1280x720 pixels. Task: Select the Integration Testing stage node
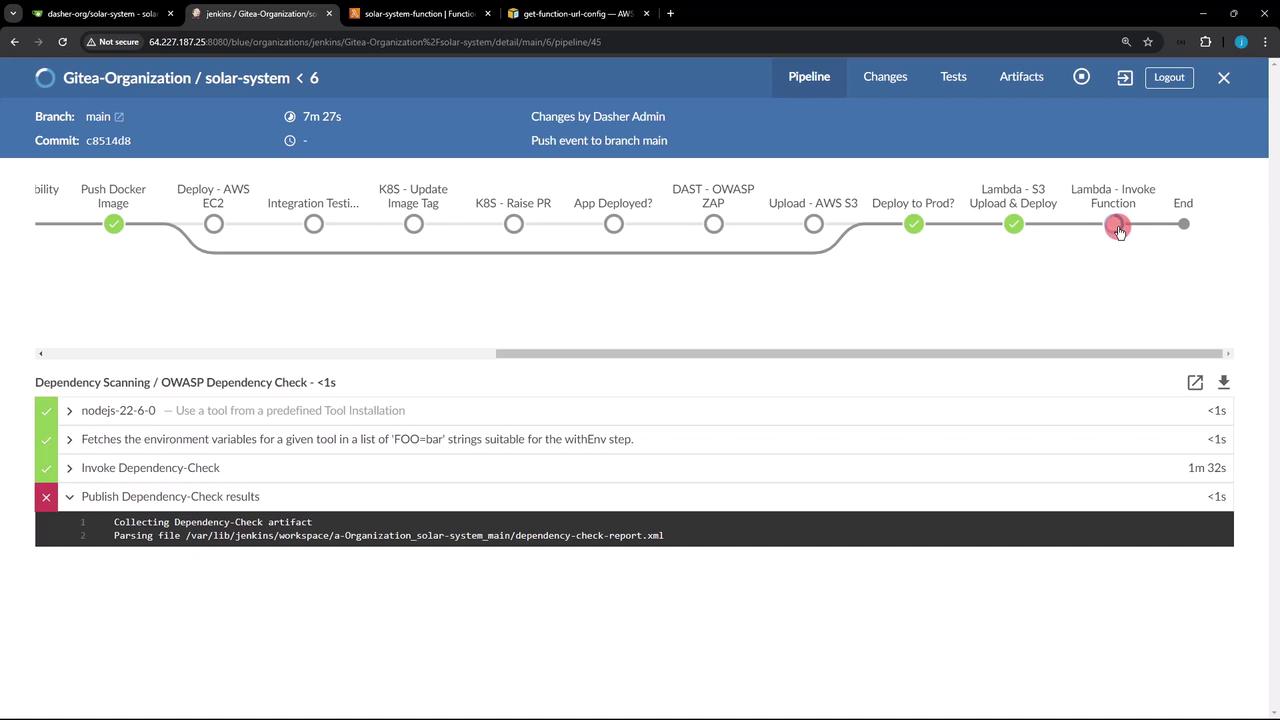[314, 224]
